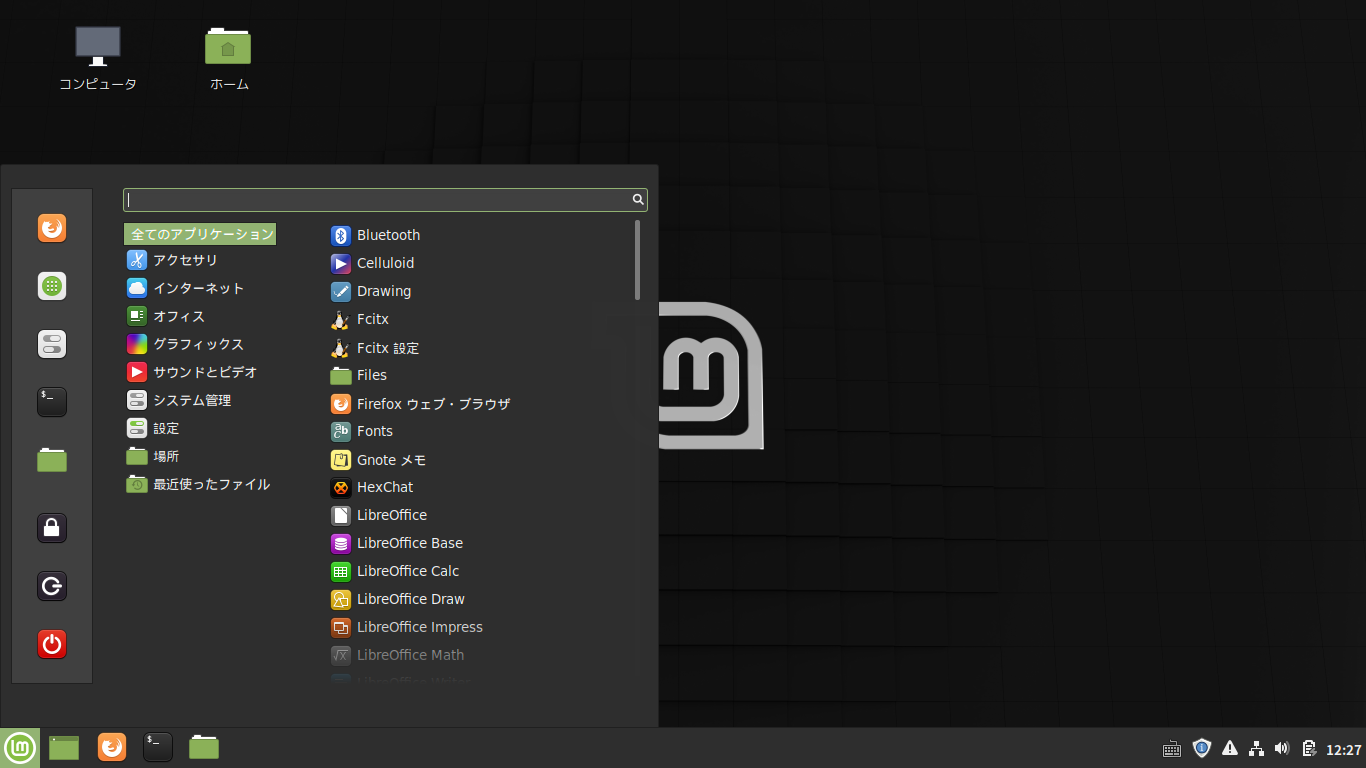Screen dimensions: 1366x768
Task: Open Terminal from the panel launcher
Action: pyautogui.click(x=158, y=747)
